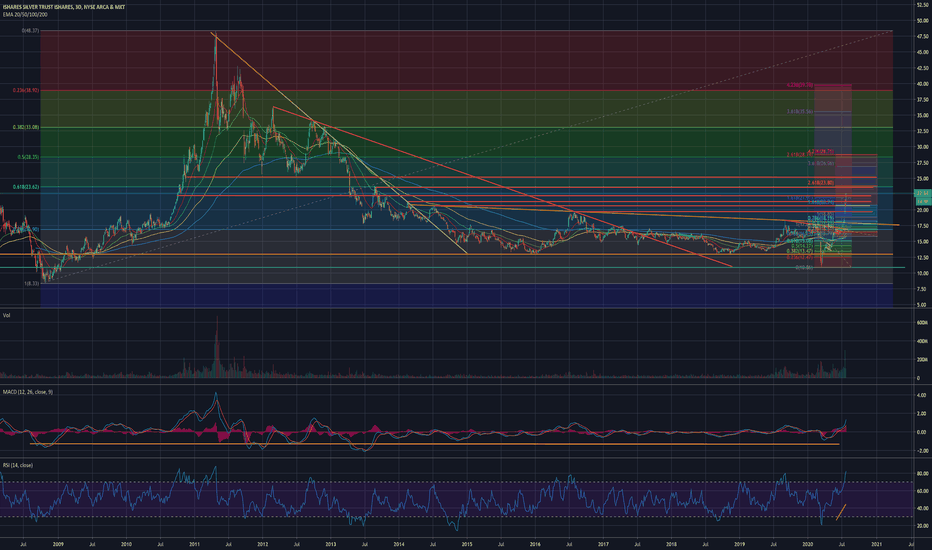Open the Vol indicator legend label
Viewport: 932px width, 550px height.
pyautogui.click(x=7, y=315)
